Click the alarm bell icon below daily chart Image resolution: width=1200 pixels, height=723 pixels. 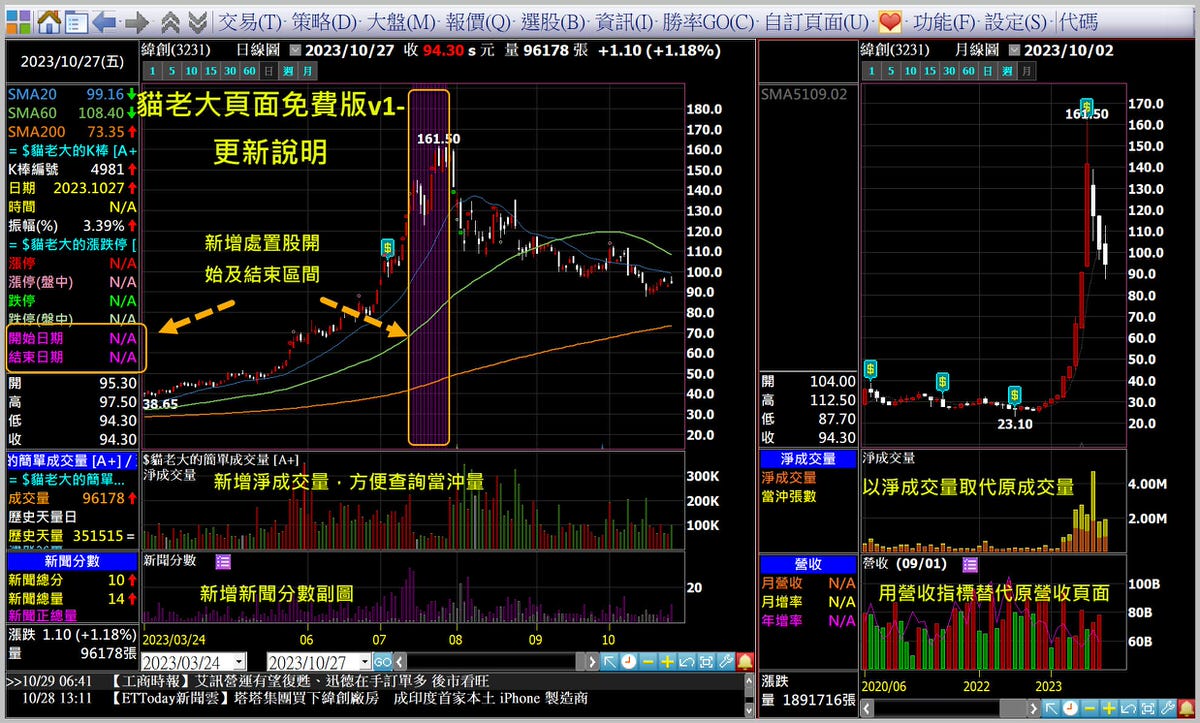[x=745, y=661]
